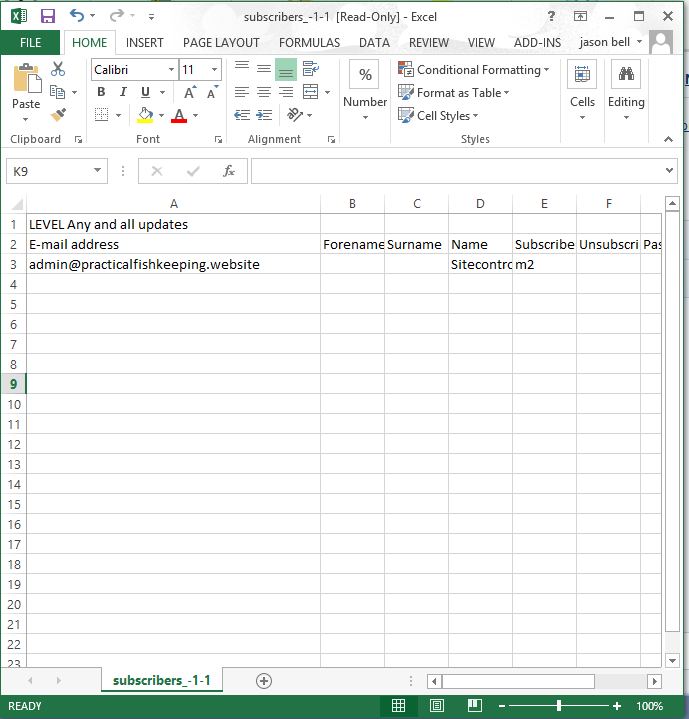Click the Insert Function fx icon
Viewport: 689px width, 719px height.
pos(228,171)
